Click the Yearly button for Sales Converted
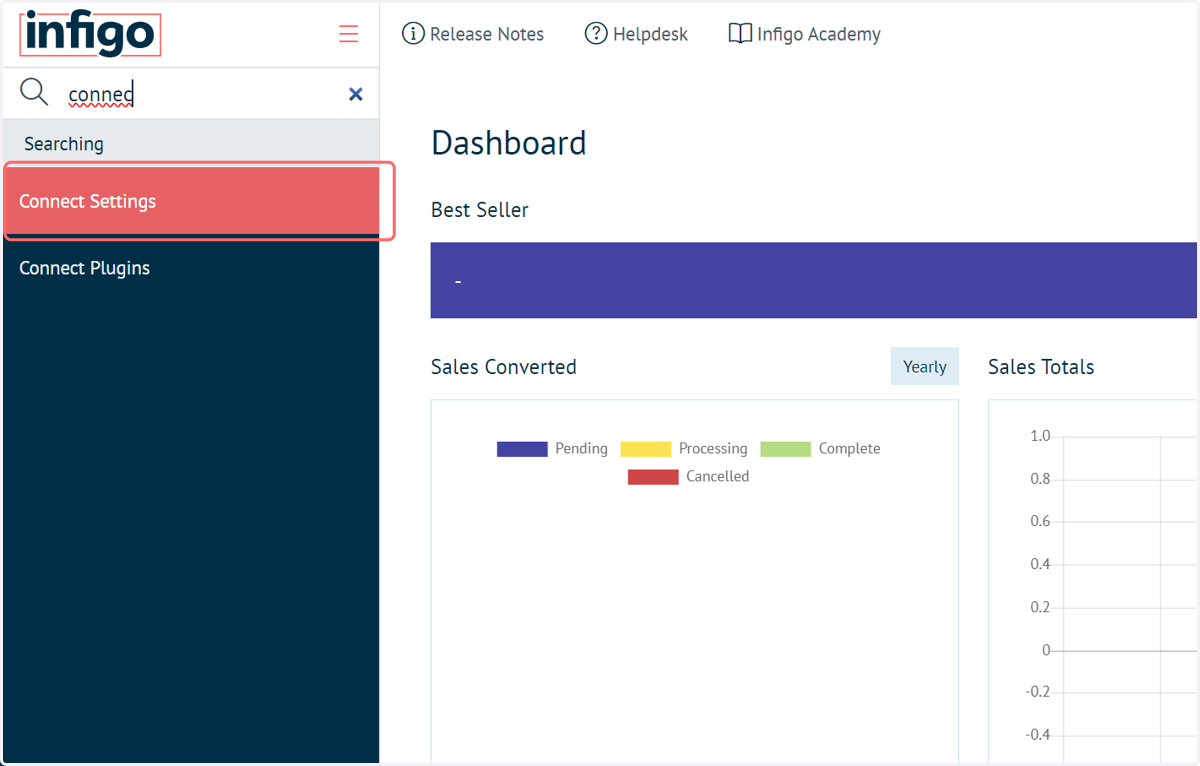The height and width of the screenshot is (766, 1200). [x=925, y=366]
